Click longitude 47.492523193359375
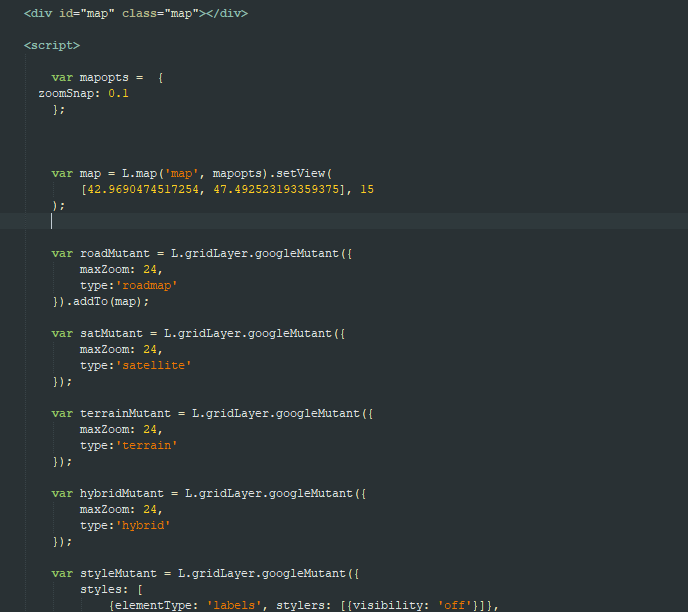Viewport: 688px width, 612px height. pyautogui.click(x=276, y=190)
